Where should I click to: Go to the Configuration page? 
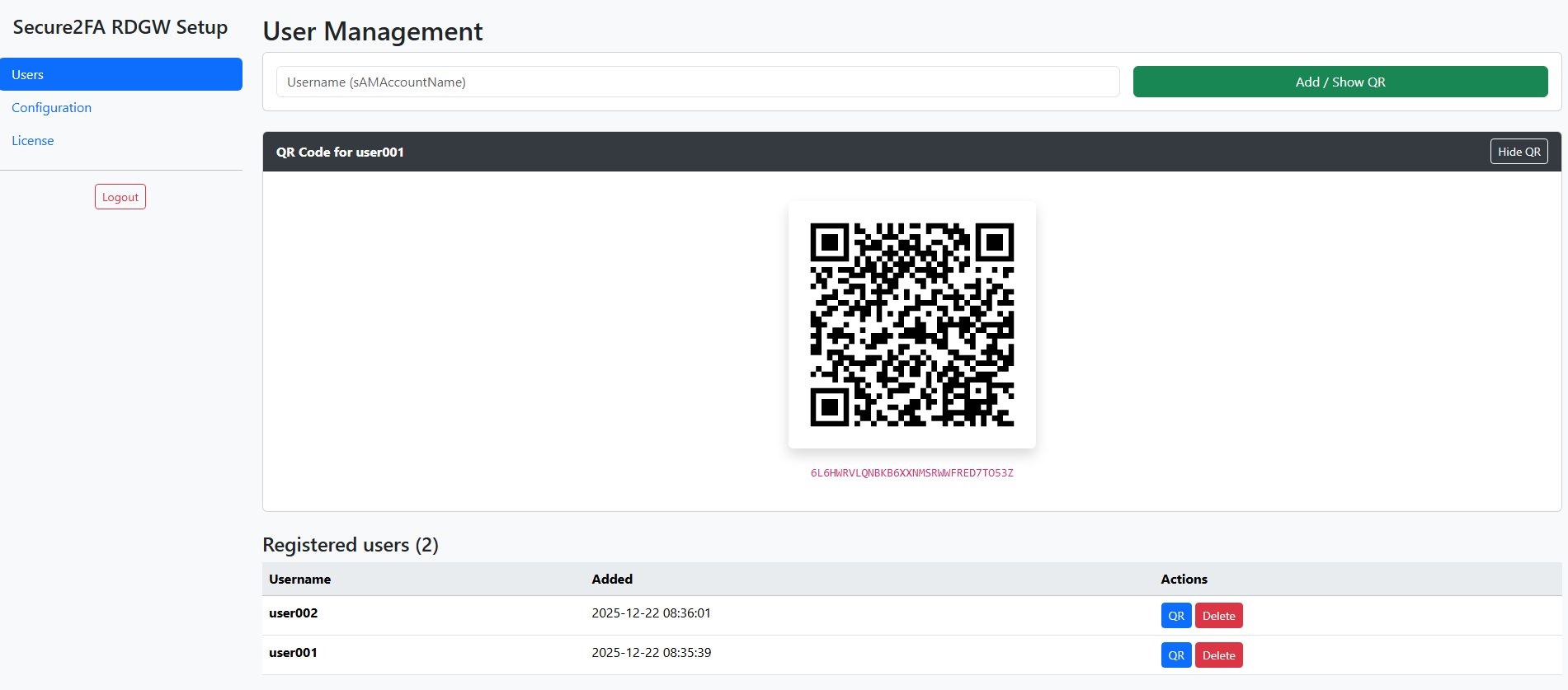pos(51,108)
